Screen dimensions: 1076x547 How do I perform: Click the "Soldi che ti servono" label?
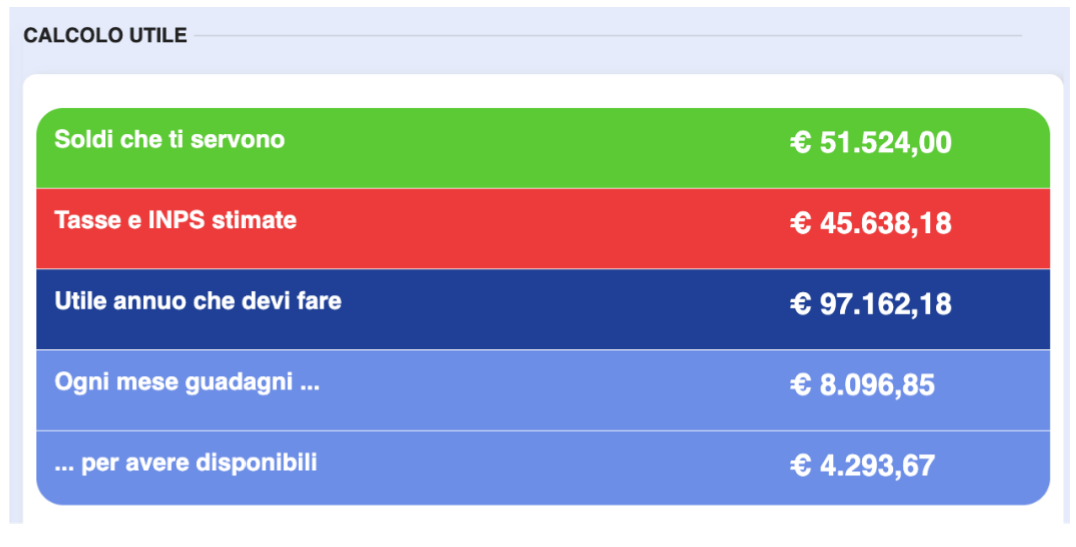tap(169, 140)
